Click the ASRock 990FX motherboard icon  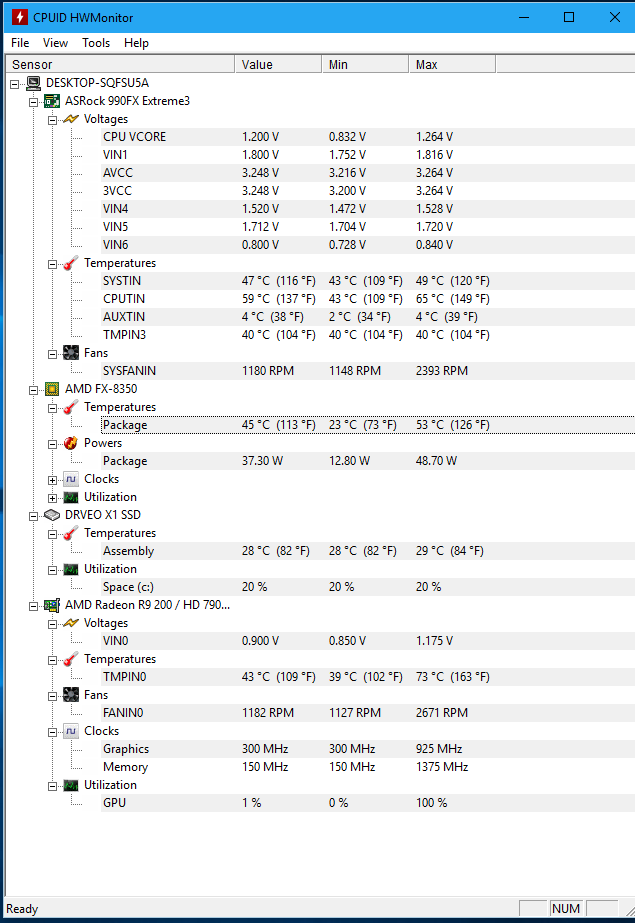52,101
